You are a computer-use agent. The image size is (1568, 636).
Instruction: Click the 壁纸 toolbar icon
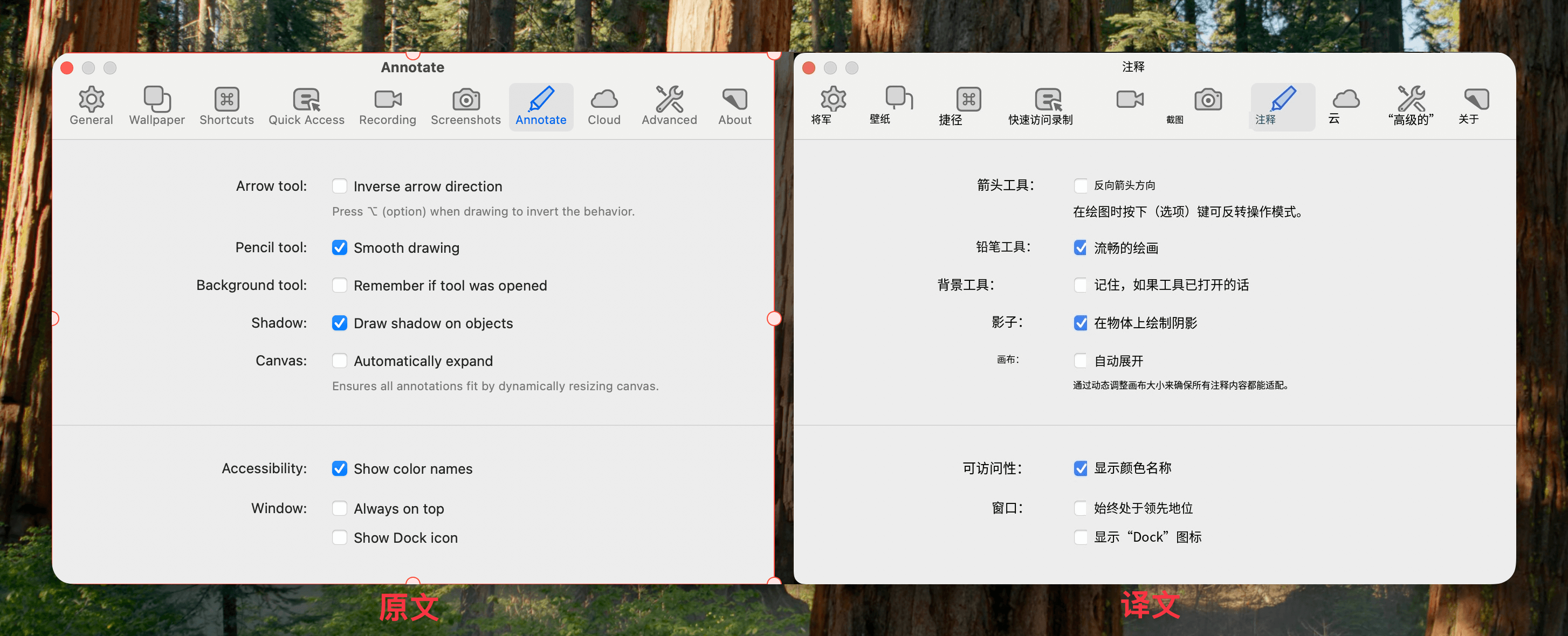click(x=898, y=99)
